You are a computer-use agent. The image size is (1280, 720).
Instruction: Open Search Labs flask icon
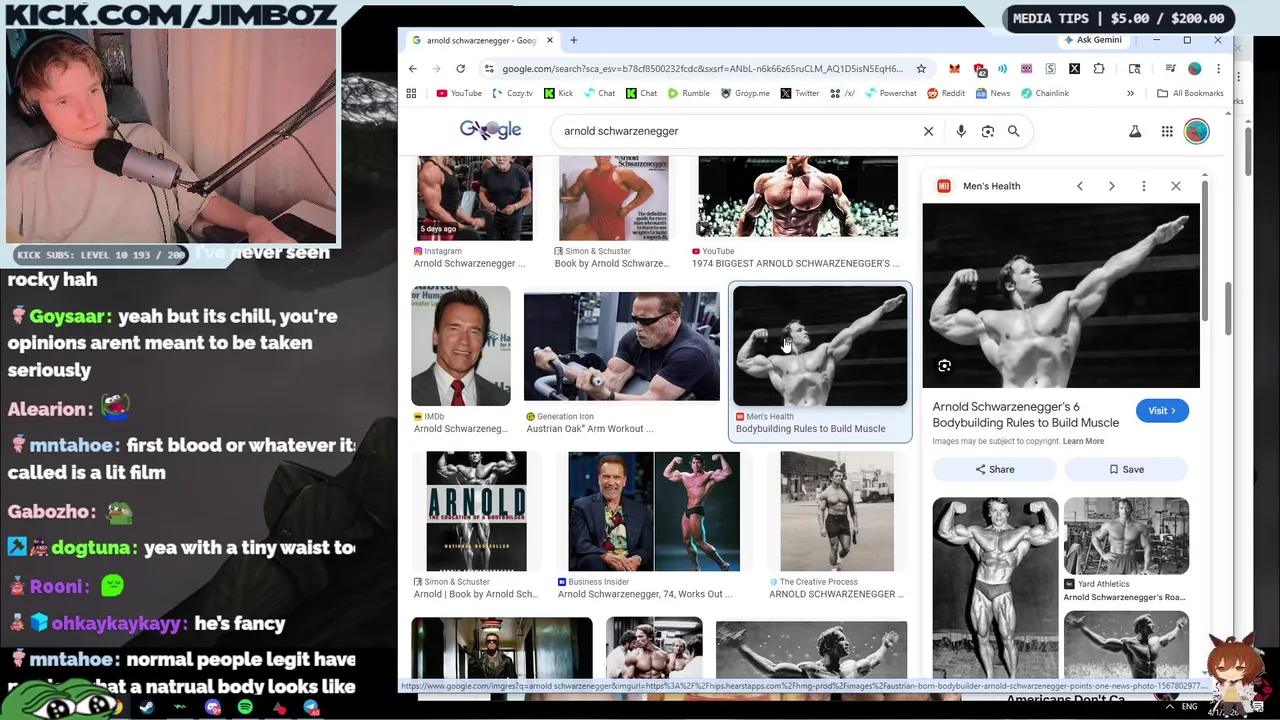[1135, 131]
